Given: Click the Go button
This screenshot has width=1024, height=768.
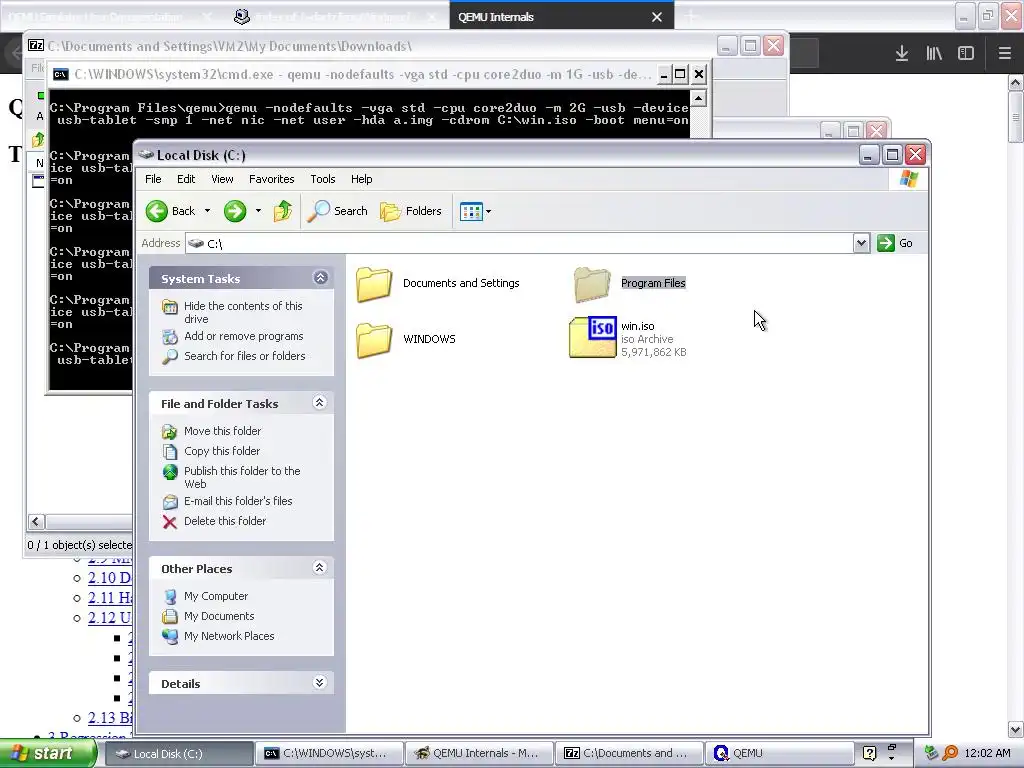Looking at the screenshot, I should [895, 243].
